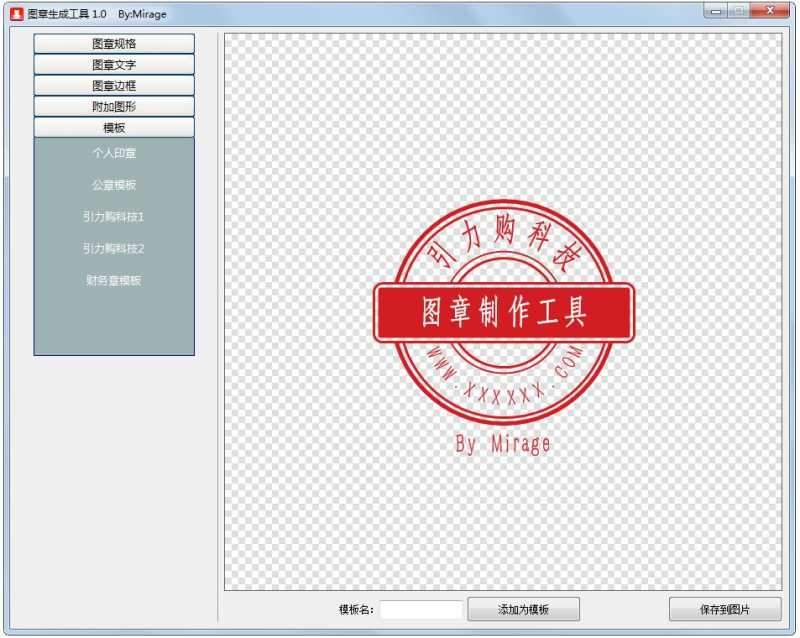The image size is (800, 638).
Task: Click inside the 模板名 template name field
Action: coord(423,609)
